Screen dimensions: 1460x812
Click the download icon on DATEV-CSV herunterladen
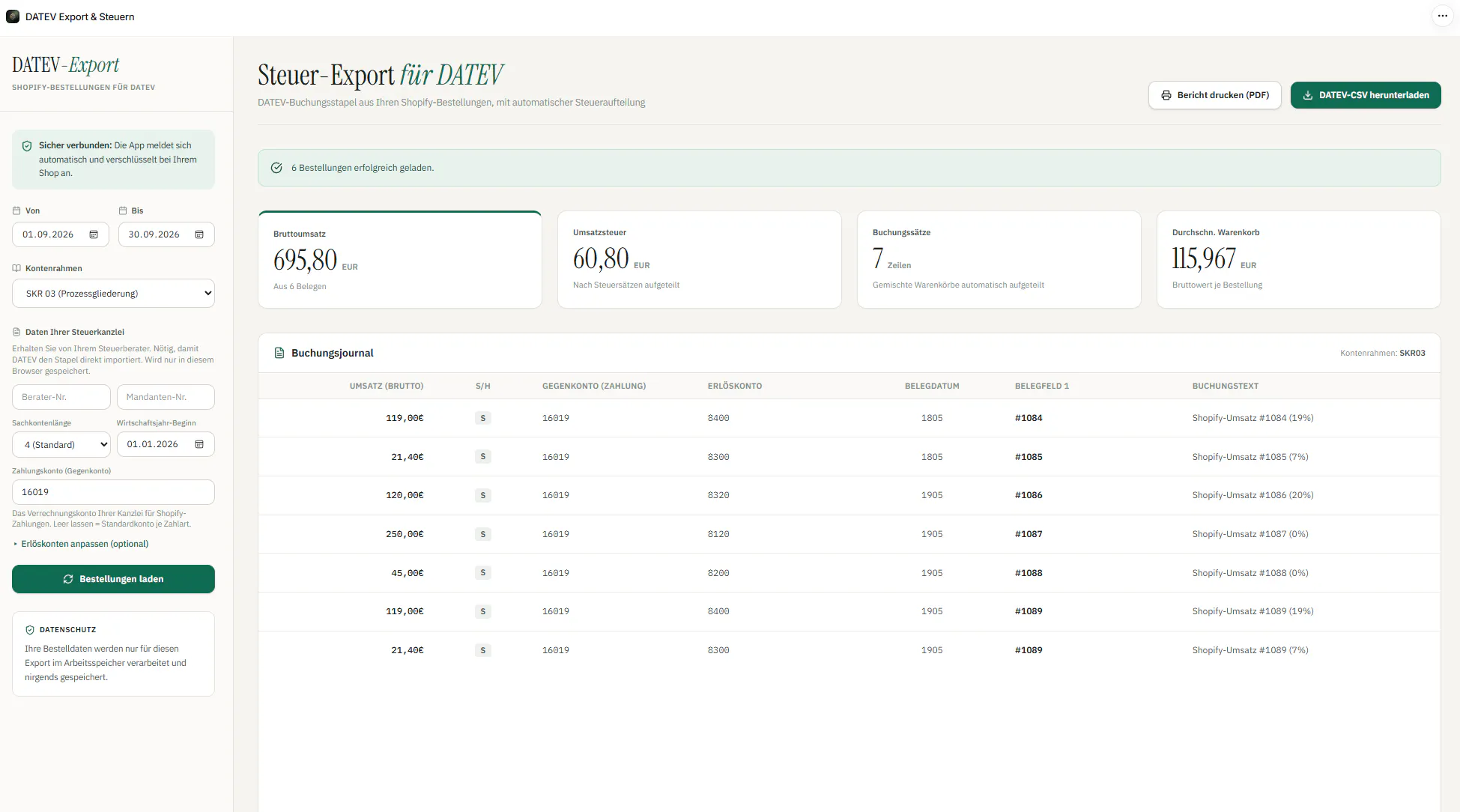1308,95
